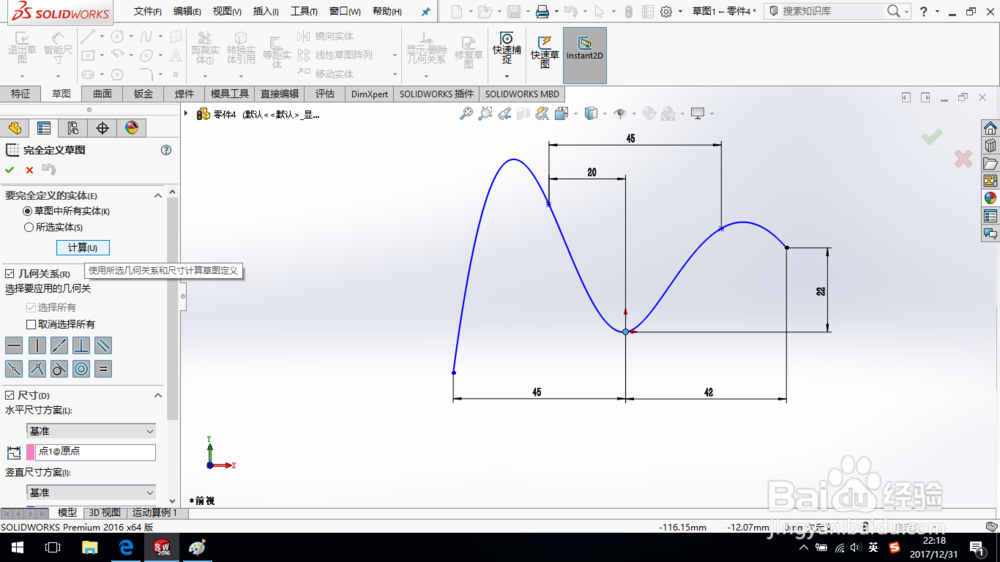Open the 快速捕捉 dropdown arrow
The height and width of the screenshot is (562, 1000).
[506, 77]
